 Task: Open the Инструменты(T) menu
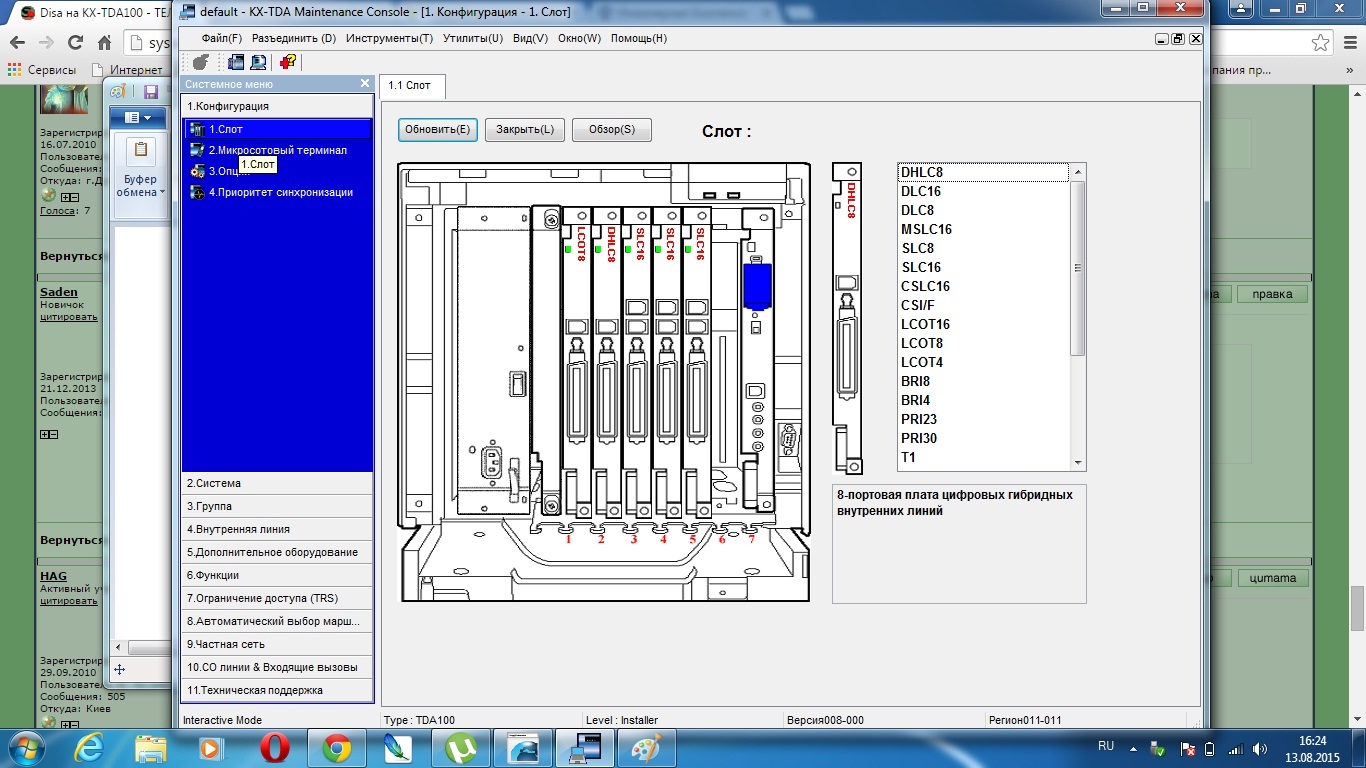click(389, 38)
